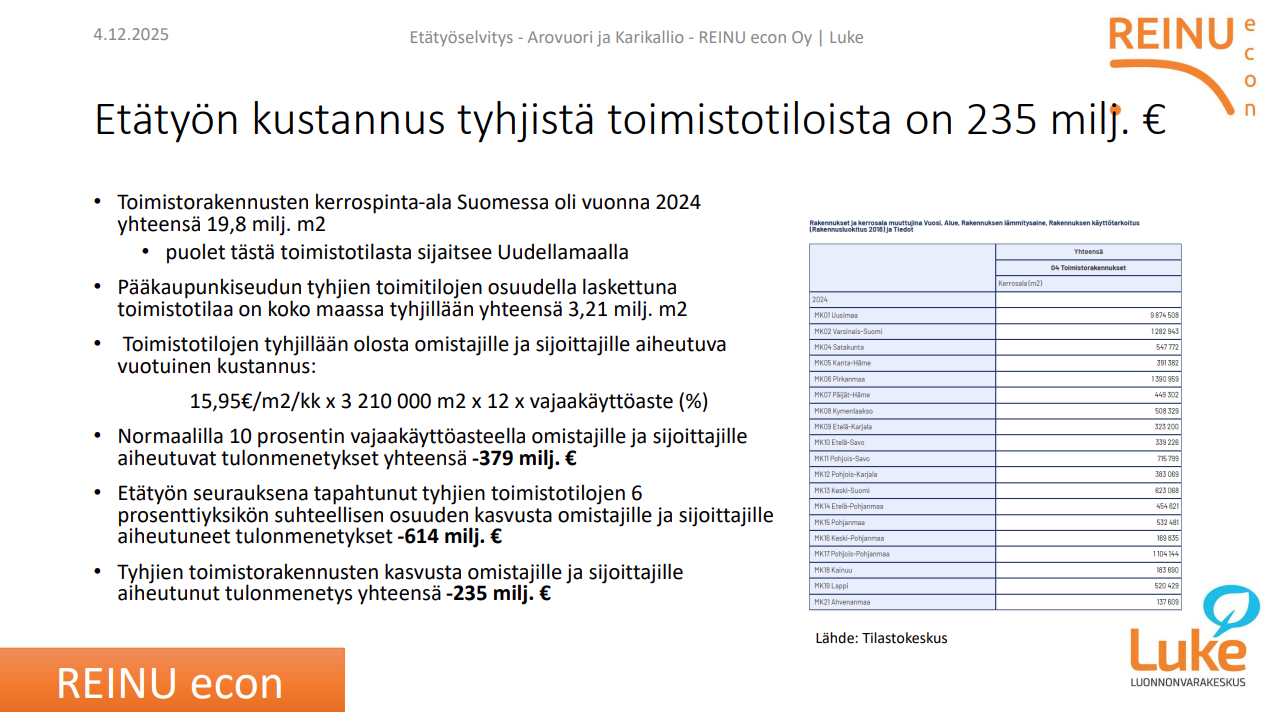Image resolution: width=1272 pixels, height=712 pixels.
Task: Click the bold -614 milj. € figure
Action: click(x=449, y=537)
